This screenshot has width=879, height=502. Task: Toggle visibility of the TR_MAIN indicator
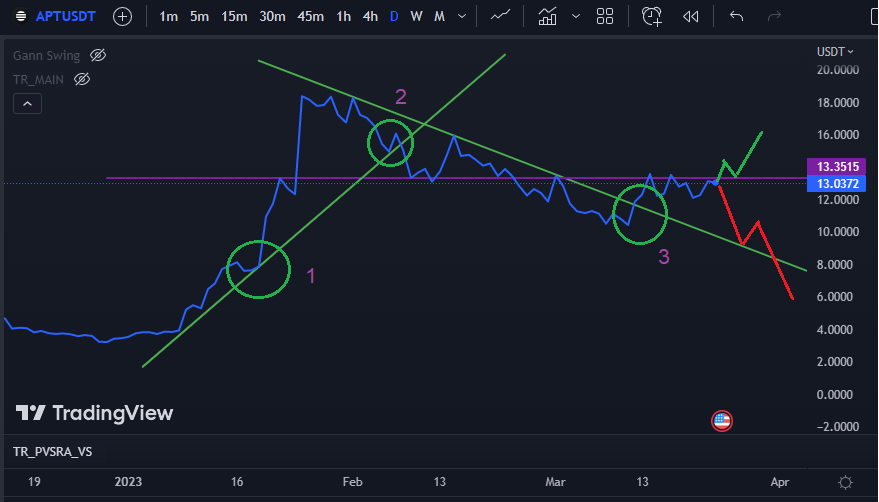[x=82, y=79]
